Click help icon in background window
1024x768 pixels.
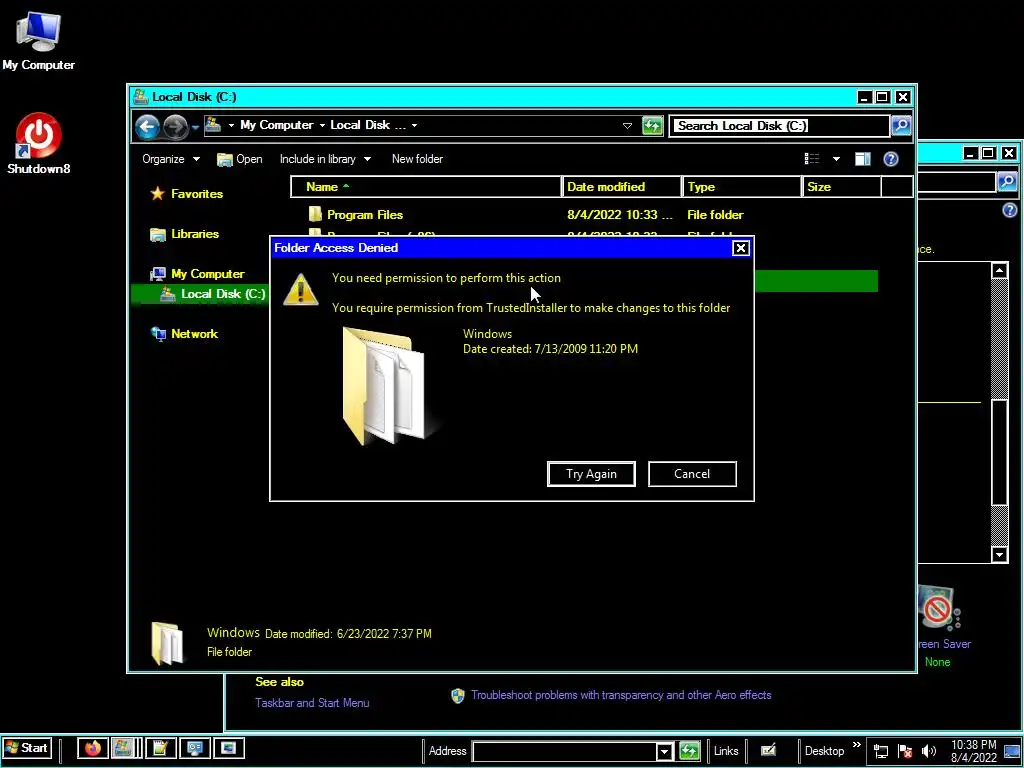[x=1010, y=210]
